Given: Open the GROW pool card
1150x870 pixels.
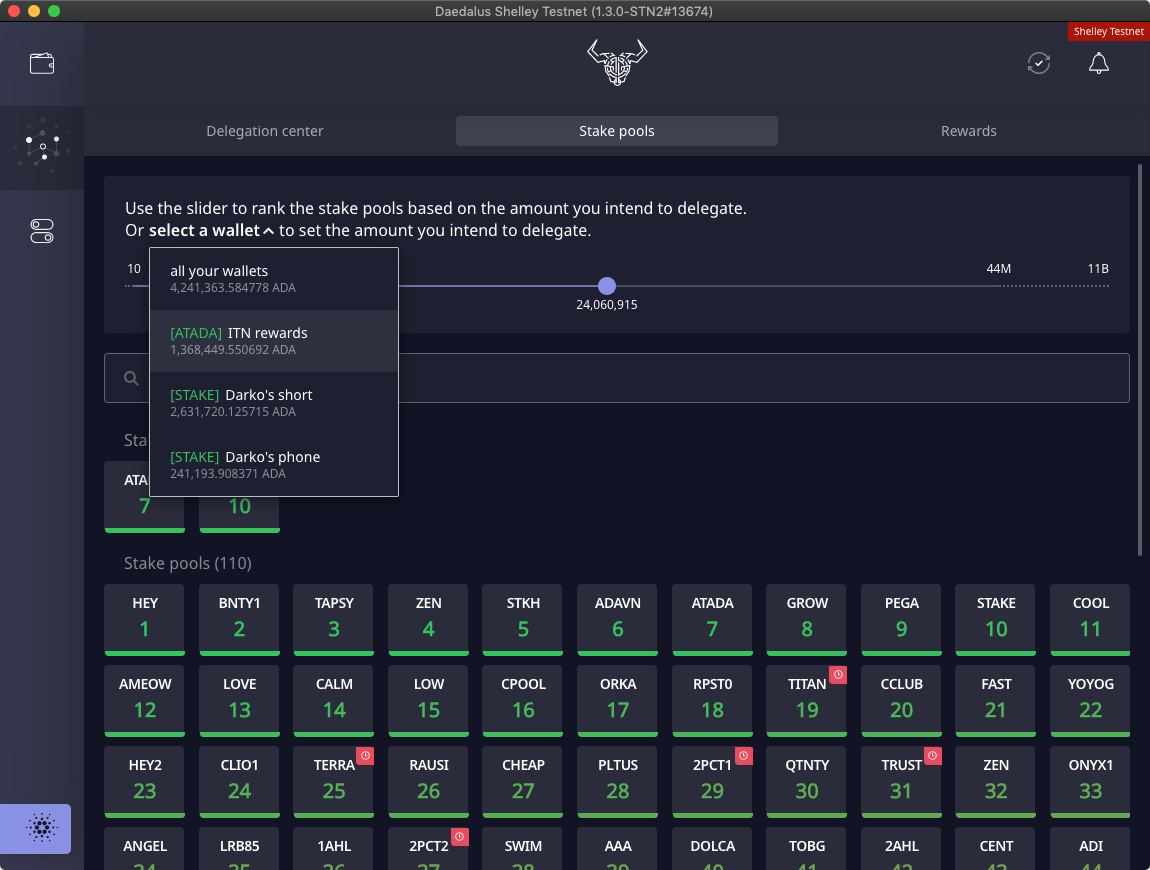Looking at the screenshot, I should [807, 620].
